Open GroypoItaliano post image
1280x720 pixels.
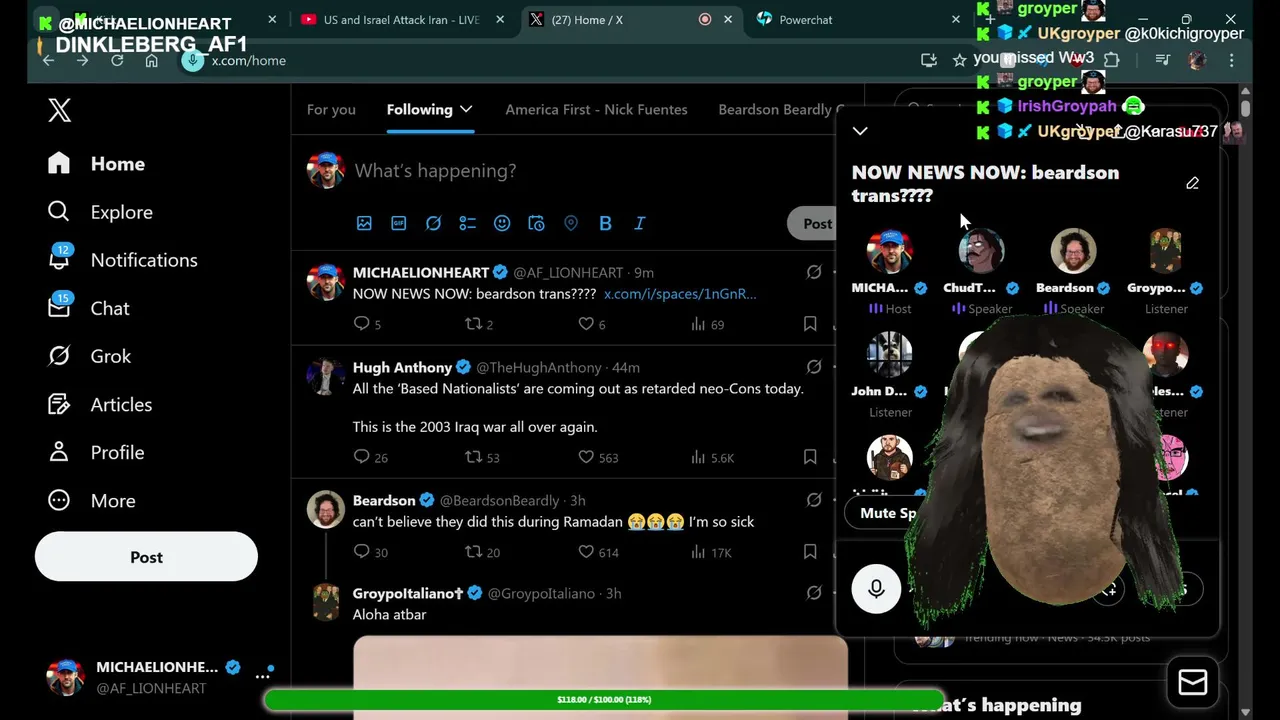coord(600,677)
